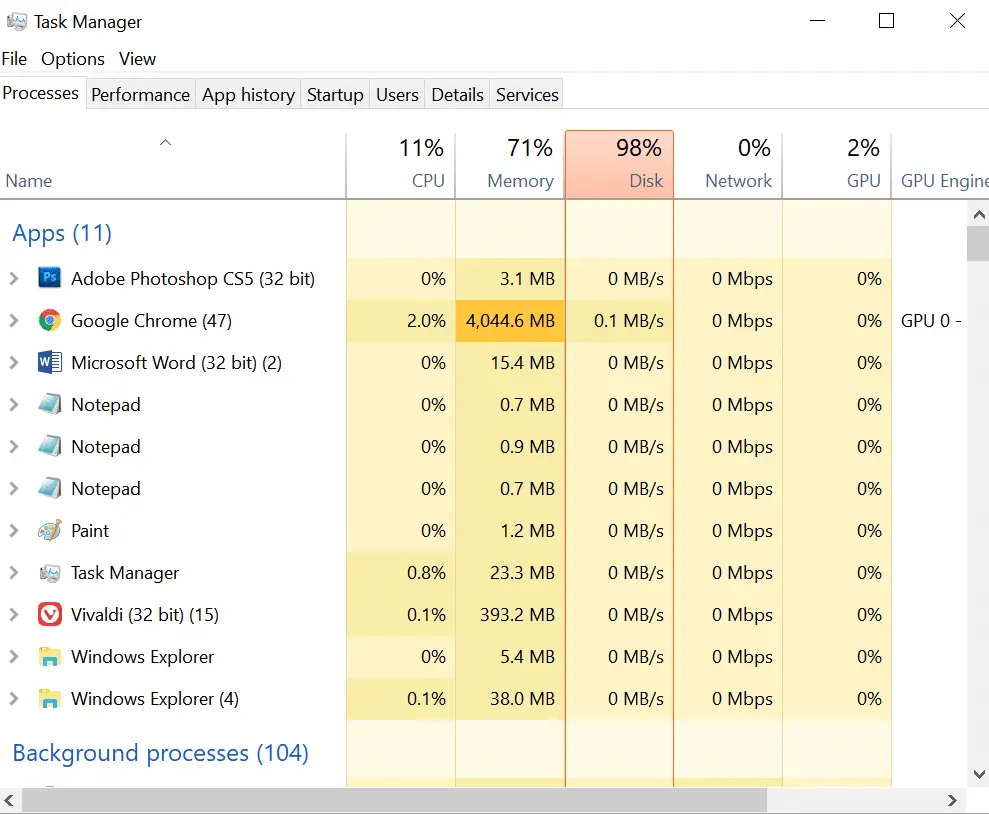Expand the Notepad row using 0.9 MB
The height and width of the screenshot is (814, 989).
[14, 446]
